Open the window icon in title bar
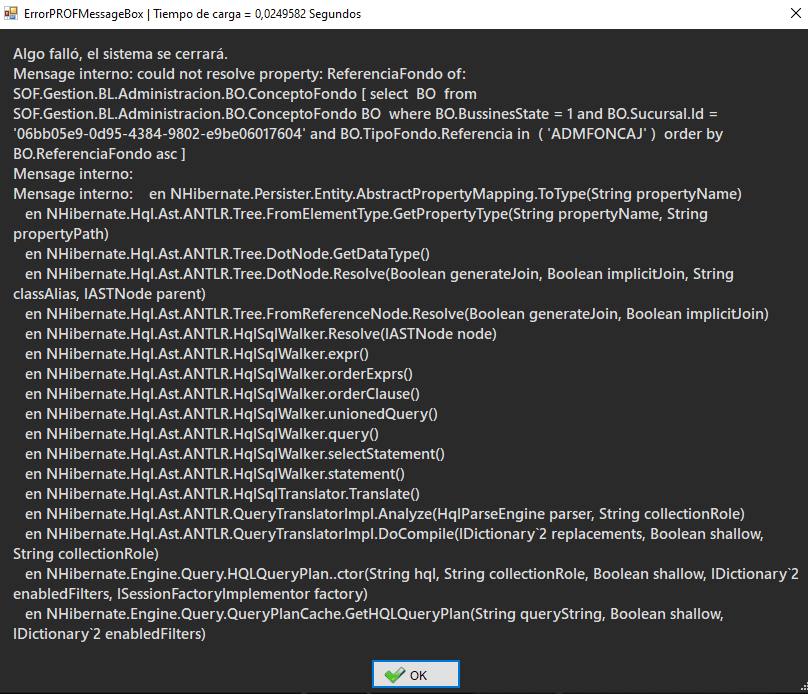The image size is (808, 694). click(x=11, y=14)
